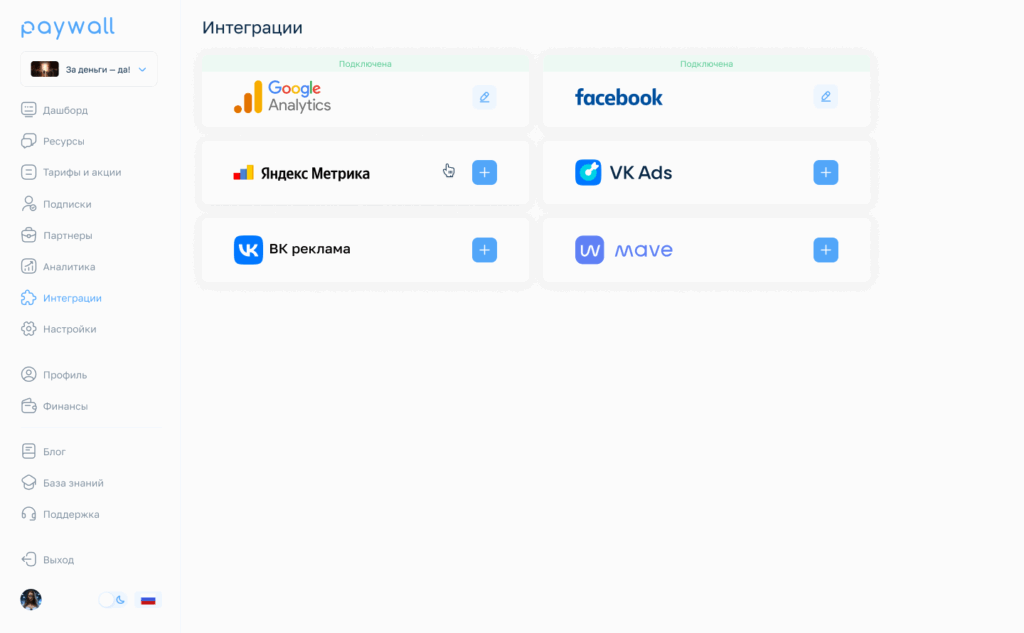
Task: Click the user avatar photo
Action: pyautogui.click(x=31, y=599)
